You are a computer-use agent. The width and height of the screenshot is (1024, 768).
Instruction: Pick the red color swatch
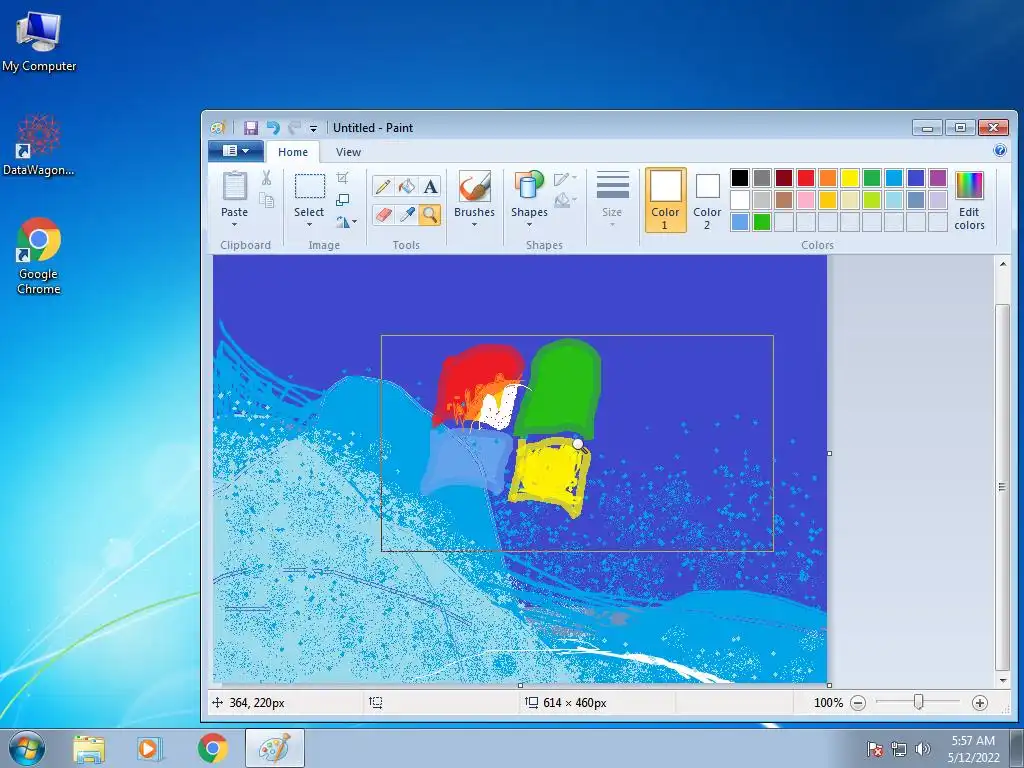pos(806,178)
